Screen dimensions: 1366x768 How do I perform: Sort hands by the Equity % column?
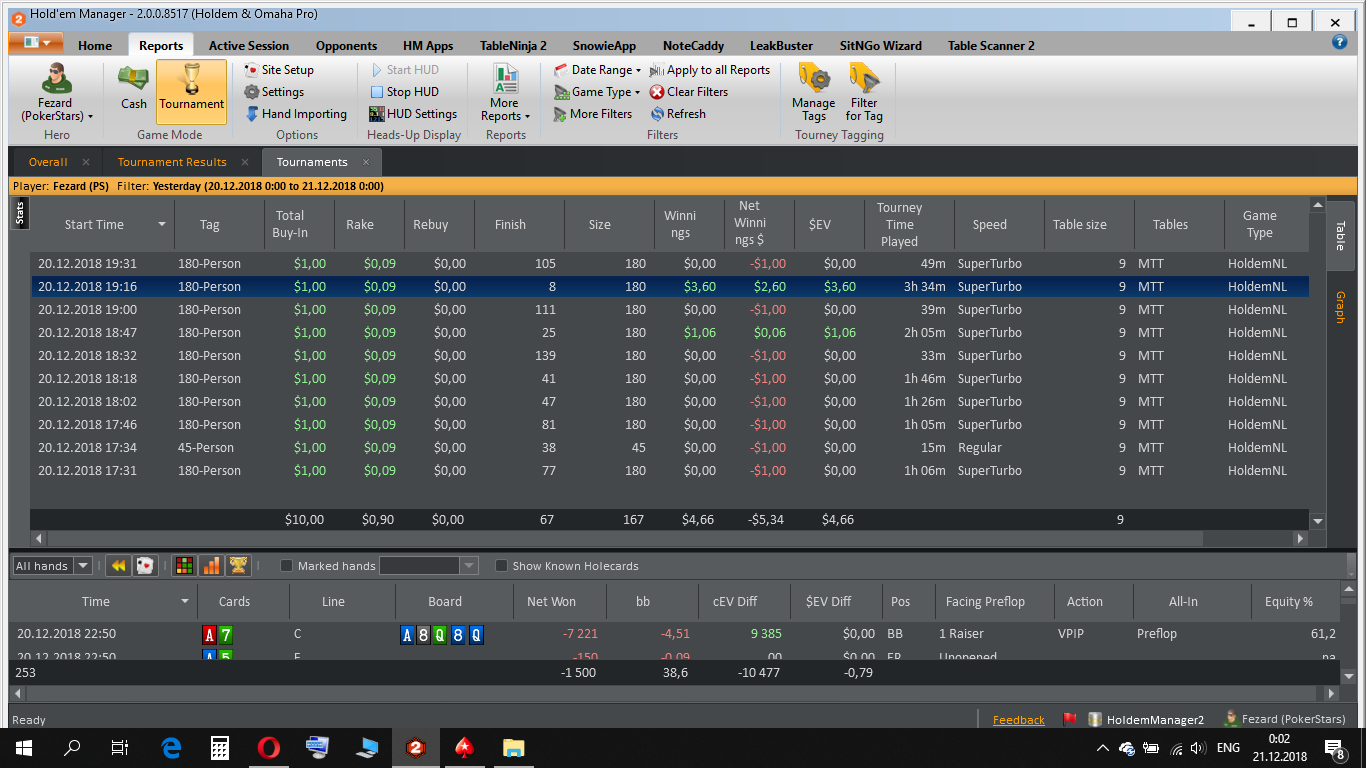1289,602
